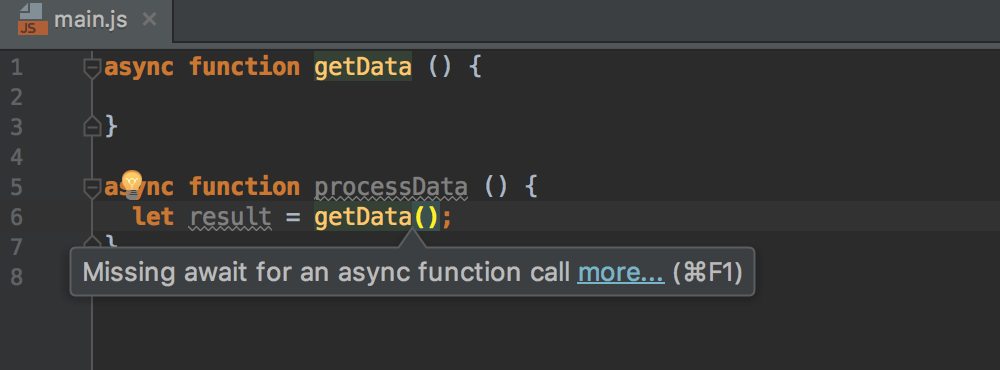Click the Missing await tooltip message text

click(x=327, y=272)
